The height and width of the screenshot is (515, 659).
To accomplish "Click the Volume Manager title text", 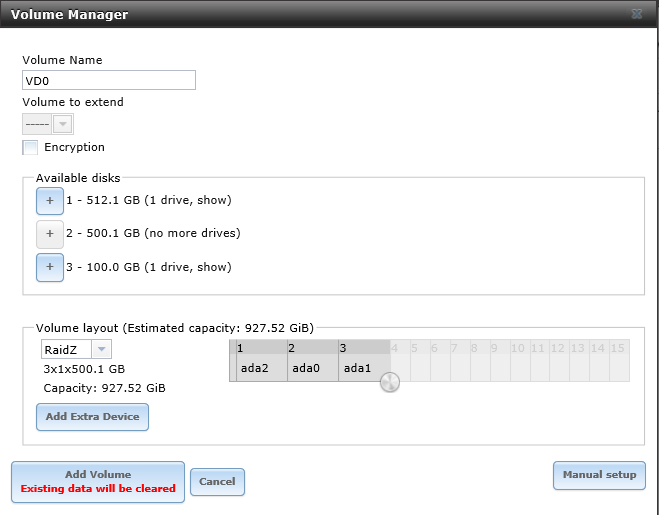I will coord(69,14).
